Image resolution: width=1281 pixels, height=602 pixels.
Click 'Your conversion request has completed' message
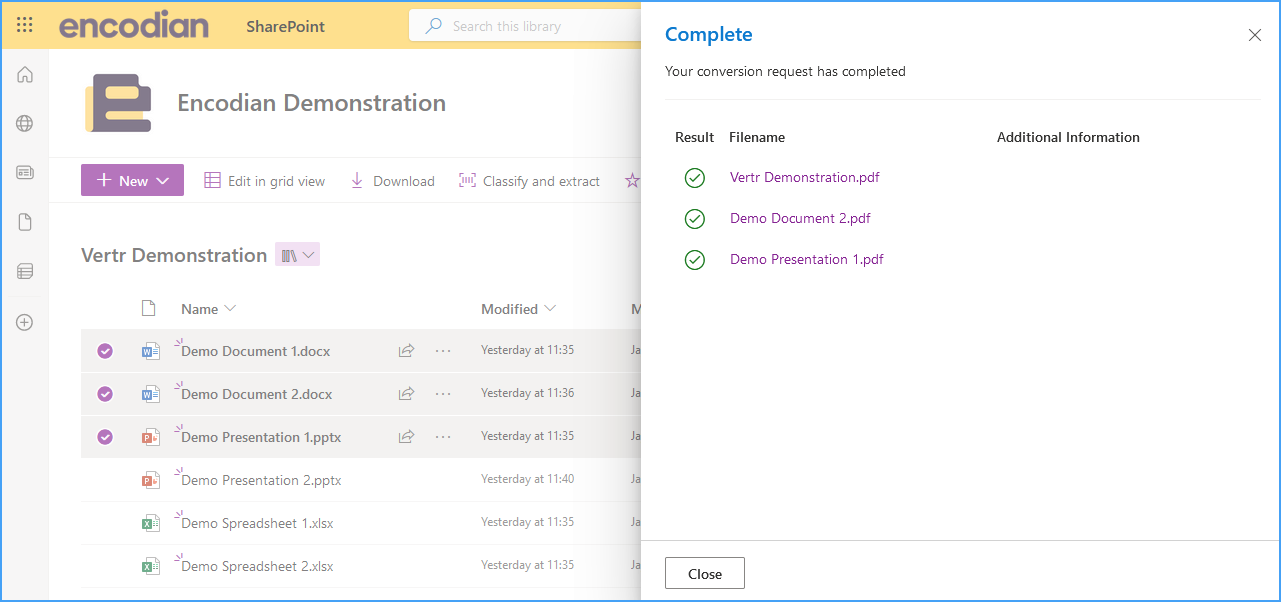pos(785,71)
